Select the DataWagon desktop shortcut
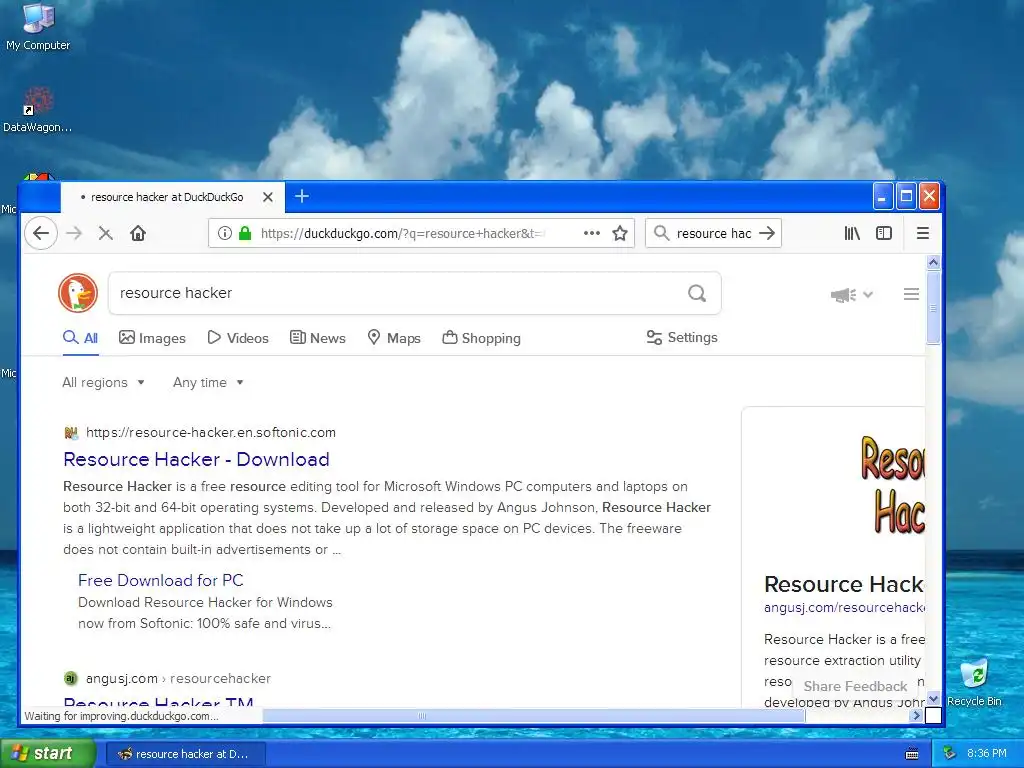The width and height of the screenshot is (1024, 768). click(x=37, y=110)
